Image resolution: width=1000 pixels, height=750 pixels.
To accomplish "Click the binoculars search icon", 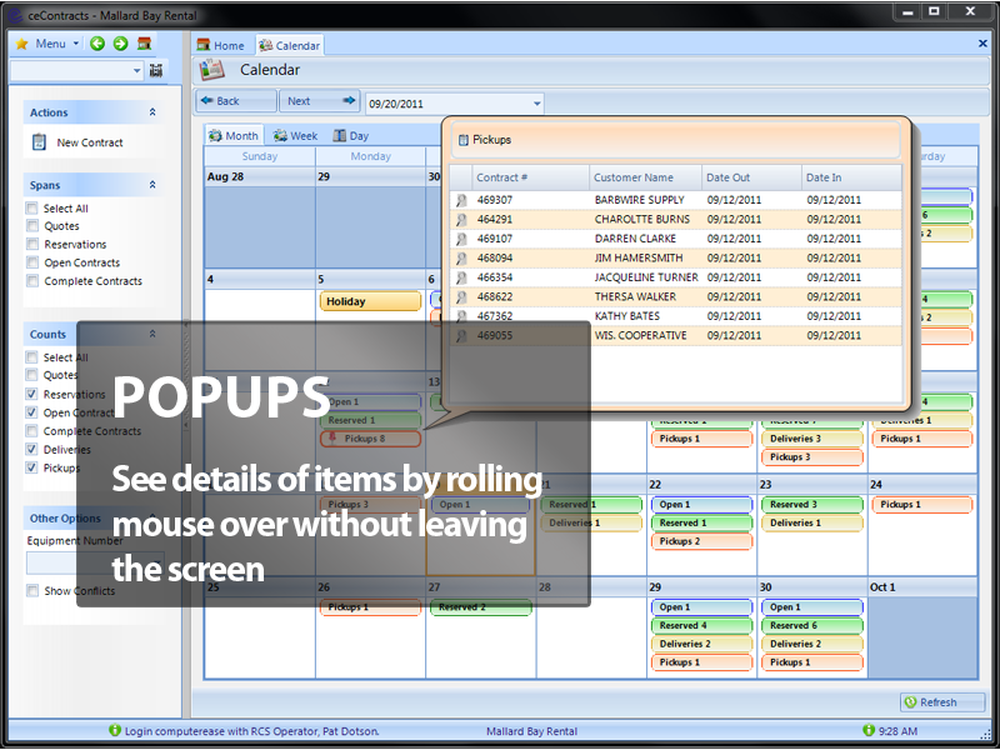I will (x=156, y=71).
